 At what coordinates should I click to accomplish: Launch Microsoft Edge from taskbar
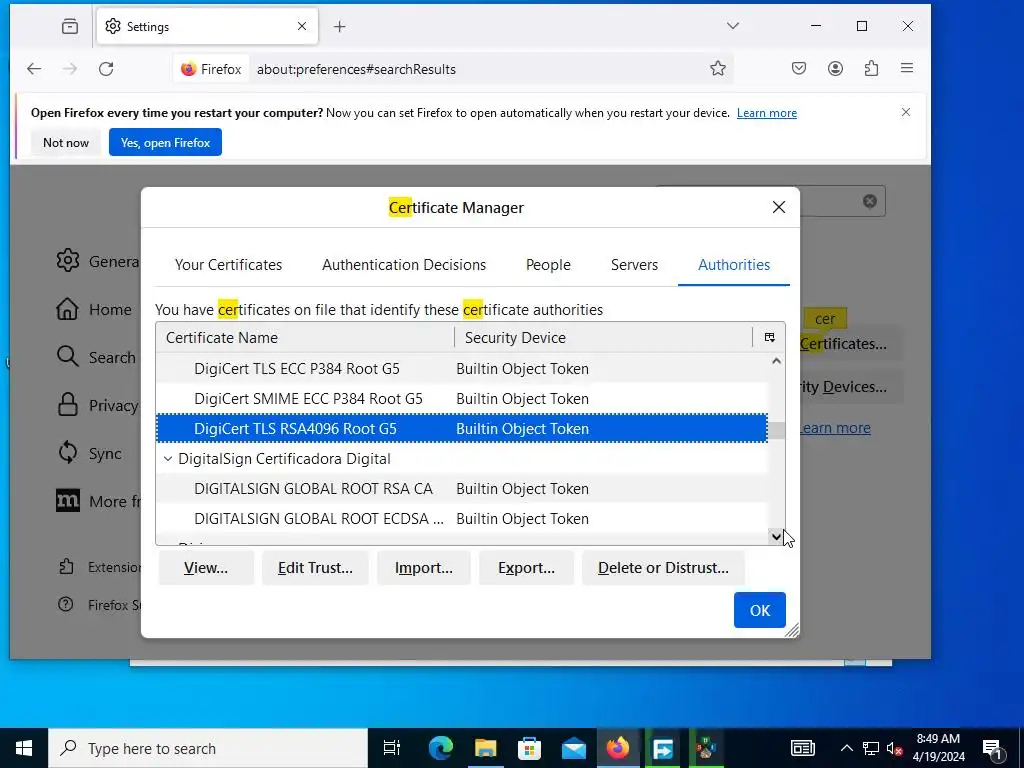[441, 748]
